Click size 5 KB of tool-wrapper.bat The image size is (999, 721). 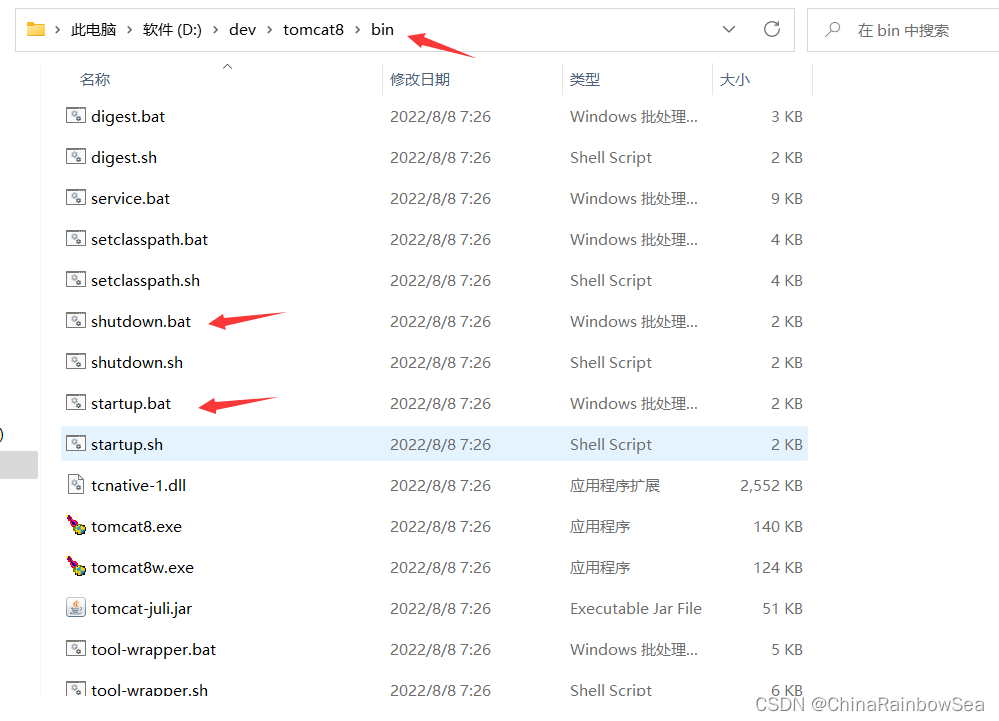point(787,650)
